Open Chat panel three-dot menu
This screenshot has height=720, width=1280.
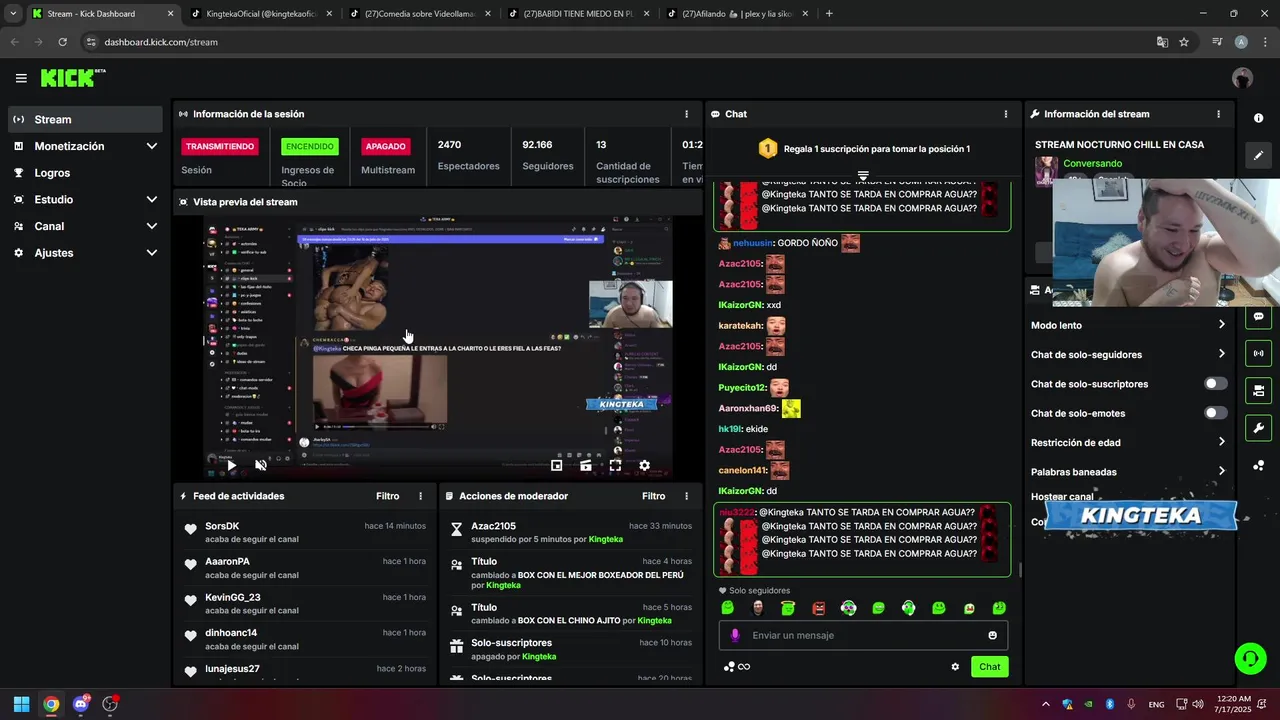(1006, 114)
